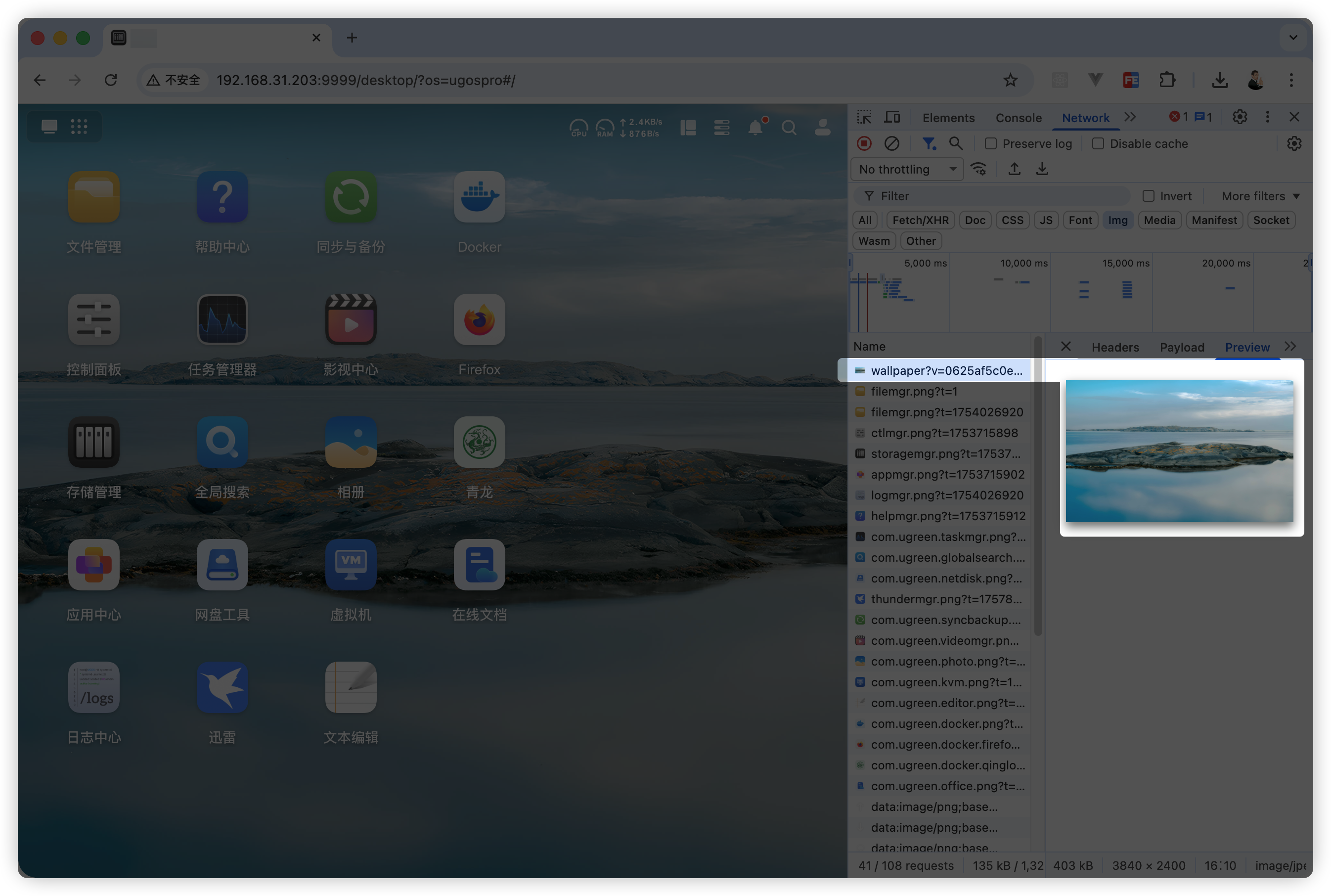Switch to the Console tab
Image resolution: width=1331 pixels, height=896 pixels.
coord(1018,118)
